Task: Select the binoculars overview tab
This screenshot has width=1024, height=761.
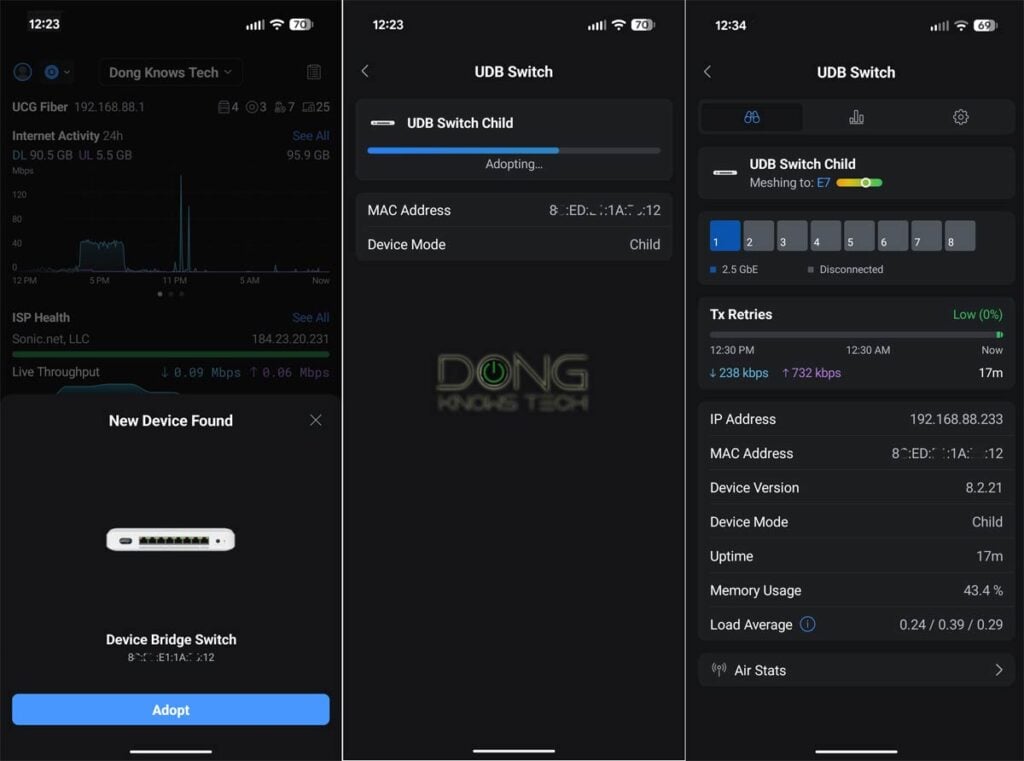Action: (751, 117)
